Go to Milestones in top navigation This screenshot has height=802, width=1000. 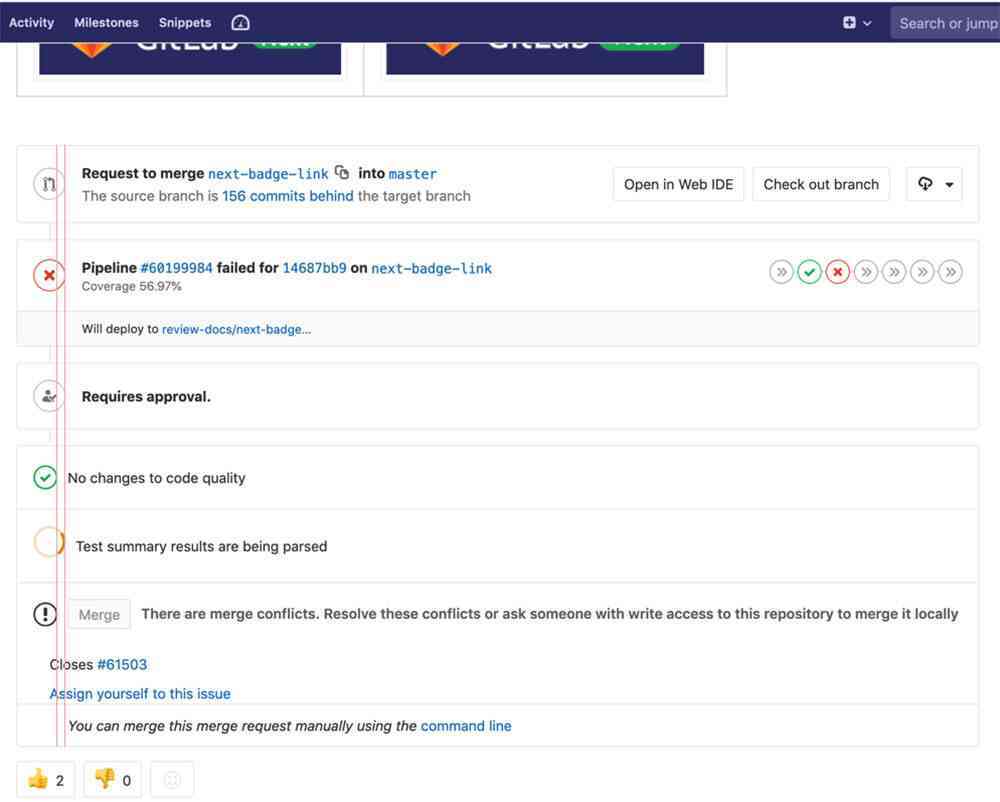pyautogui.click(x=106, y=22)
